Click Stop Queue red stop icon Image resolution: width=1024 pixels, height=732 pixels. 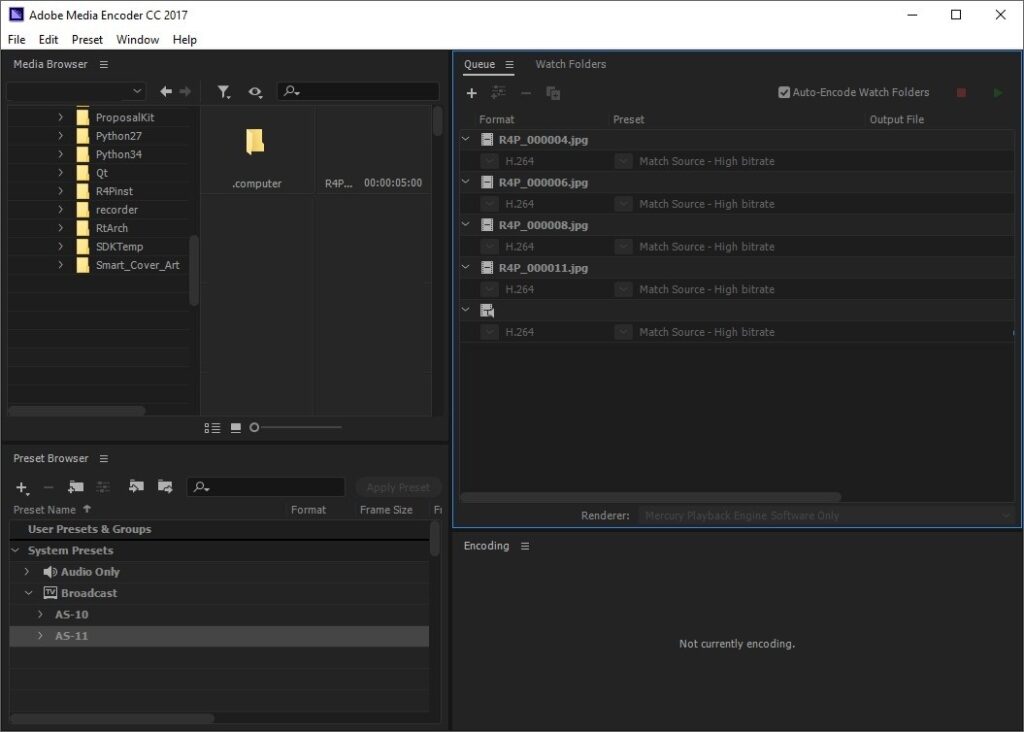[x=961, y=92]
